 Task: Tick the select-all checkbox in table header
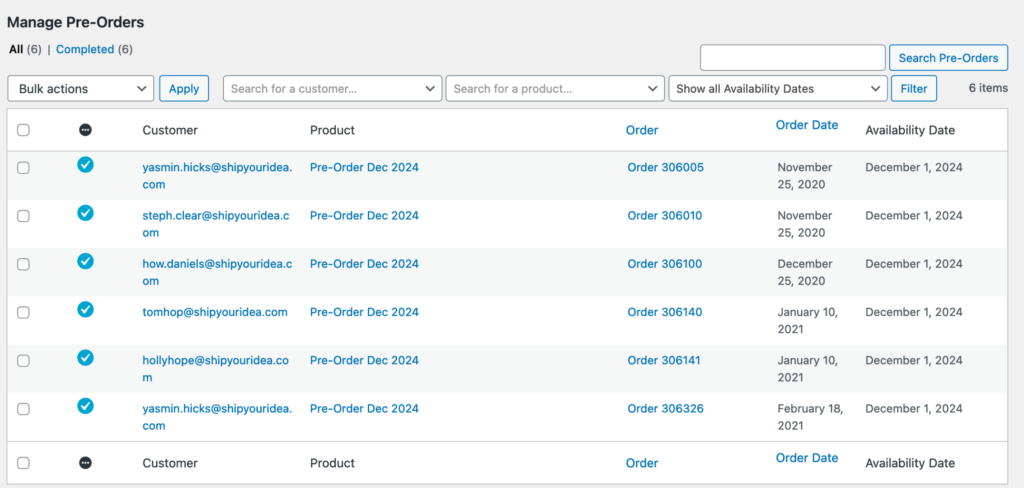click(x=24, y=130)
